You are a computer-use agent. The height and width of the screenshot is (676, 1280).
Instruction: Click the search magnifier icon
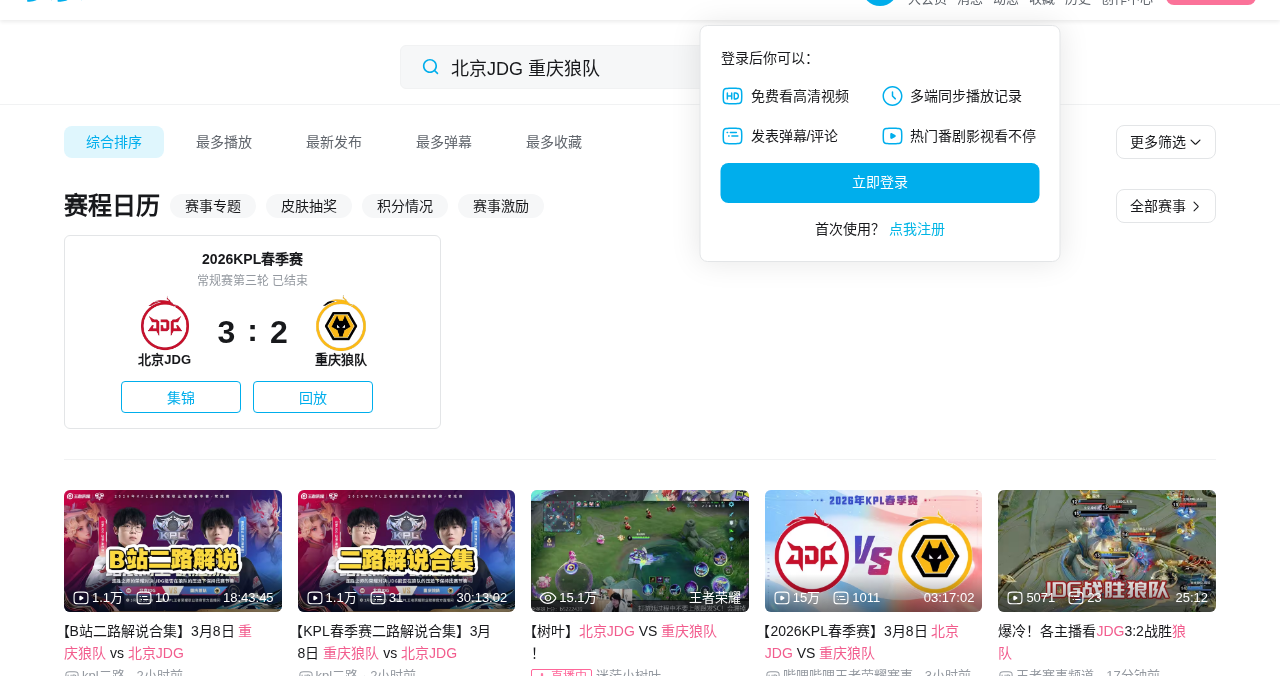click(431, 67)
